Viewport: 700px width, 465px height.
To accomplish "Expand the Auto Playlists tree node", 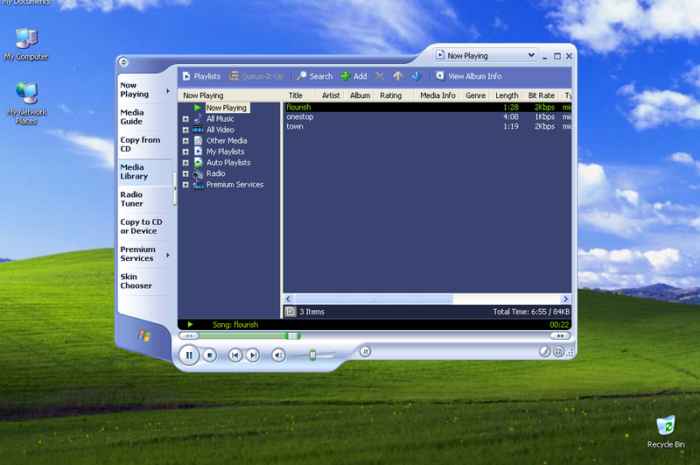I will pyautogui.click(x=186, y=163).
